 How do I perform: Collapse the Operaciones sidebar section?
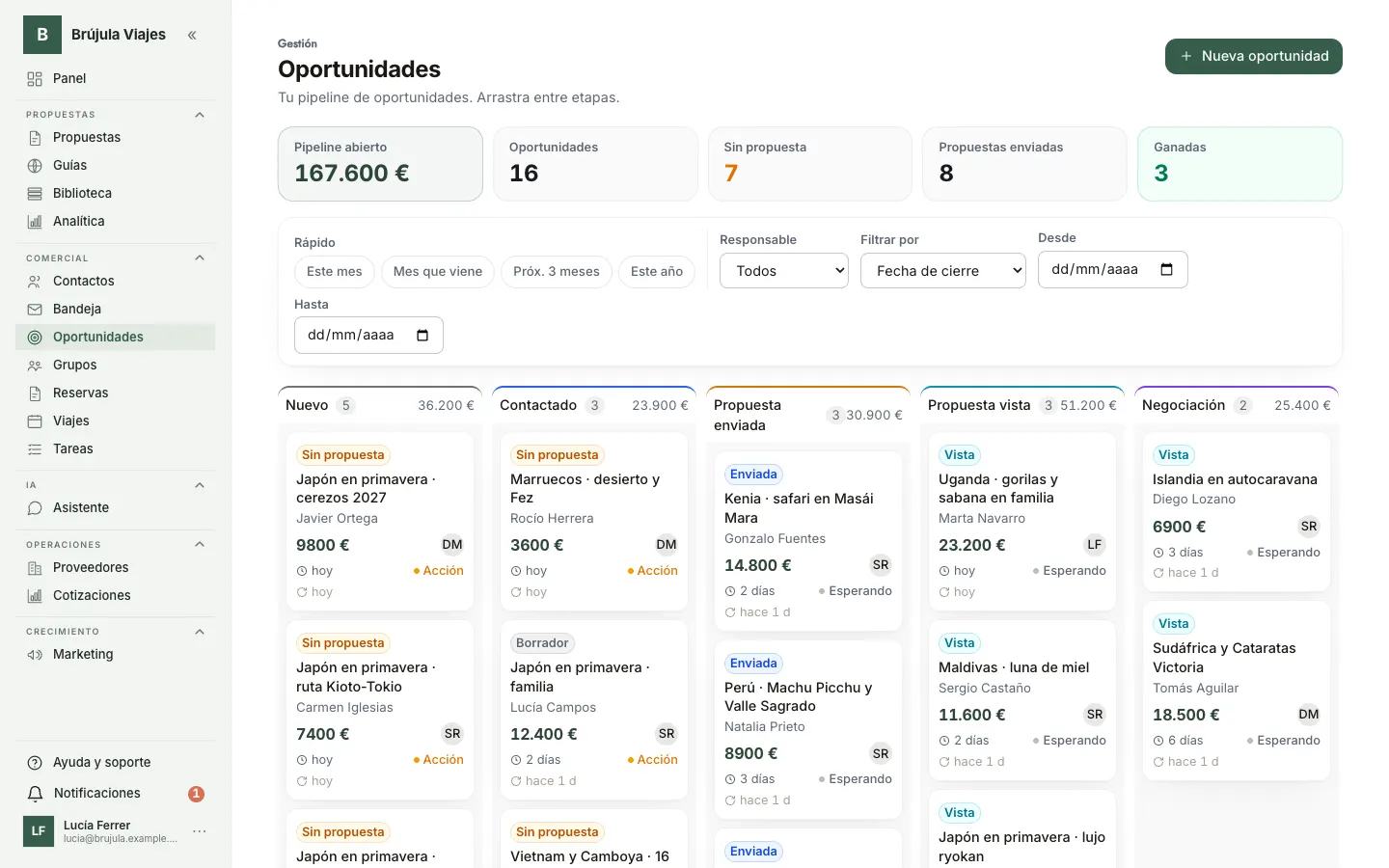200,544
